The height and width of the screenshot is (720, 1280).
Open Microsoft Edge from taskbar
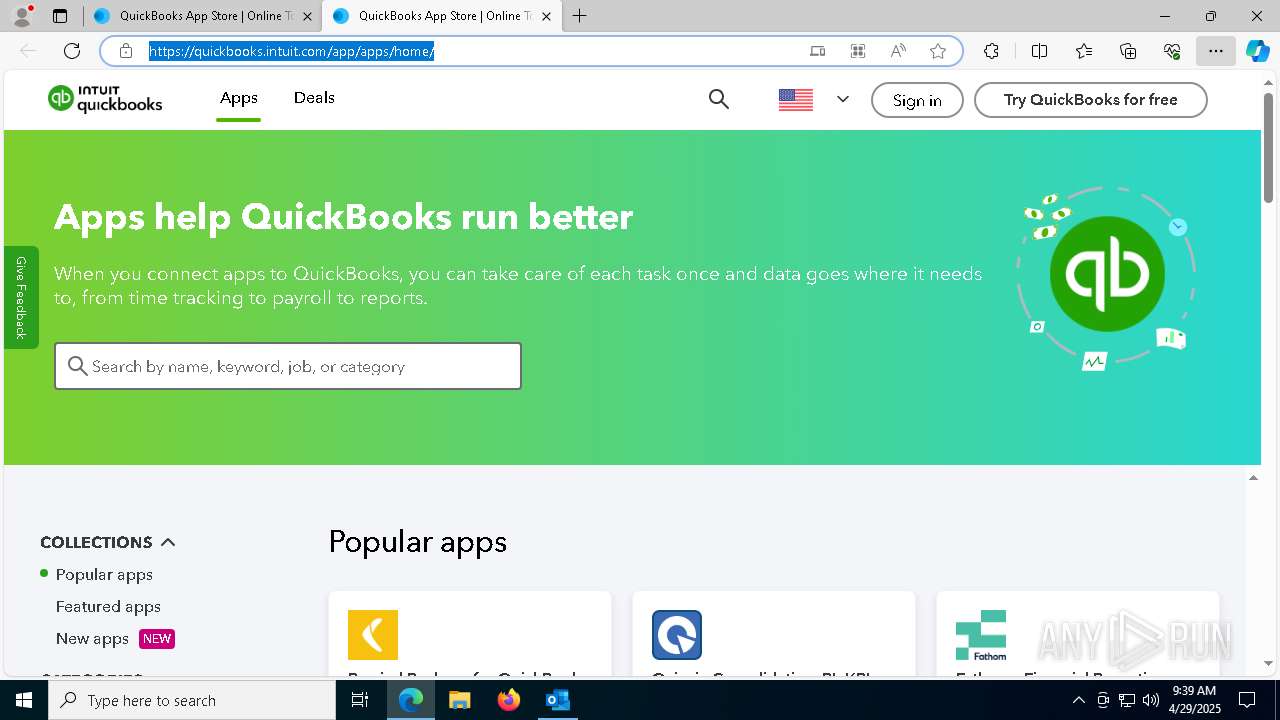tap(411, 700)
